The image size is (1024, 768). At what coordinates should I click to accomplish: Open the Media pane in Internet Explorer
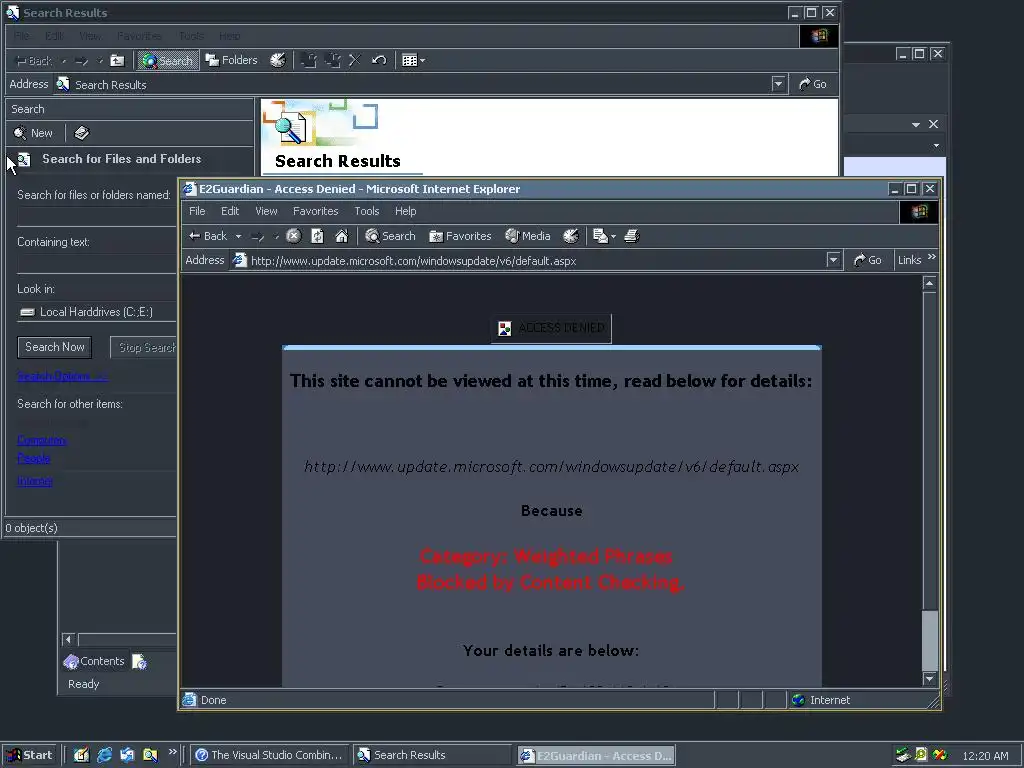pyautogui.click(x=528, y=236)
